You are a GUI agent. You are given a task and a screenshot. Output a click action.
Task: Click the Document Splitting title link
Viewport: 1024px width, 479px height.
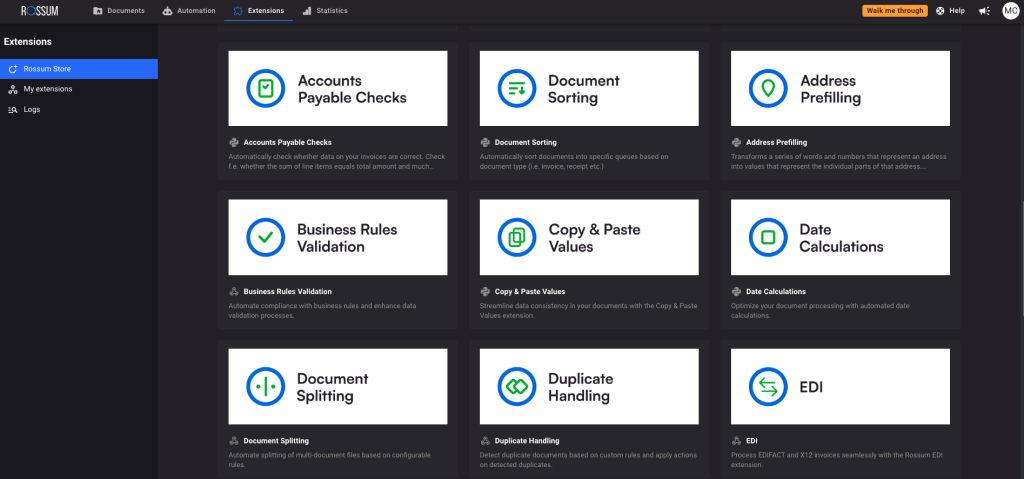pos(276,440)
